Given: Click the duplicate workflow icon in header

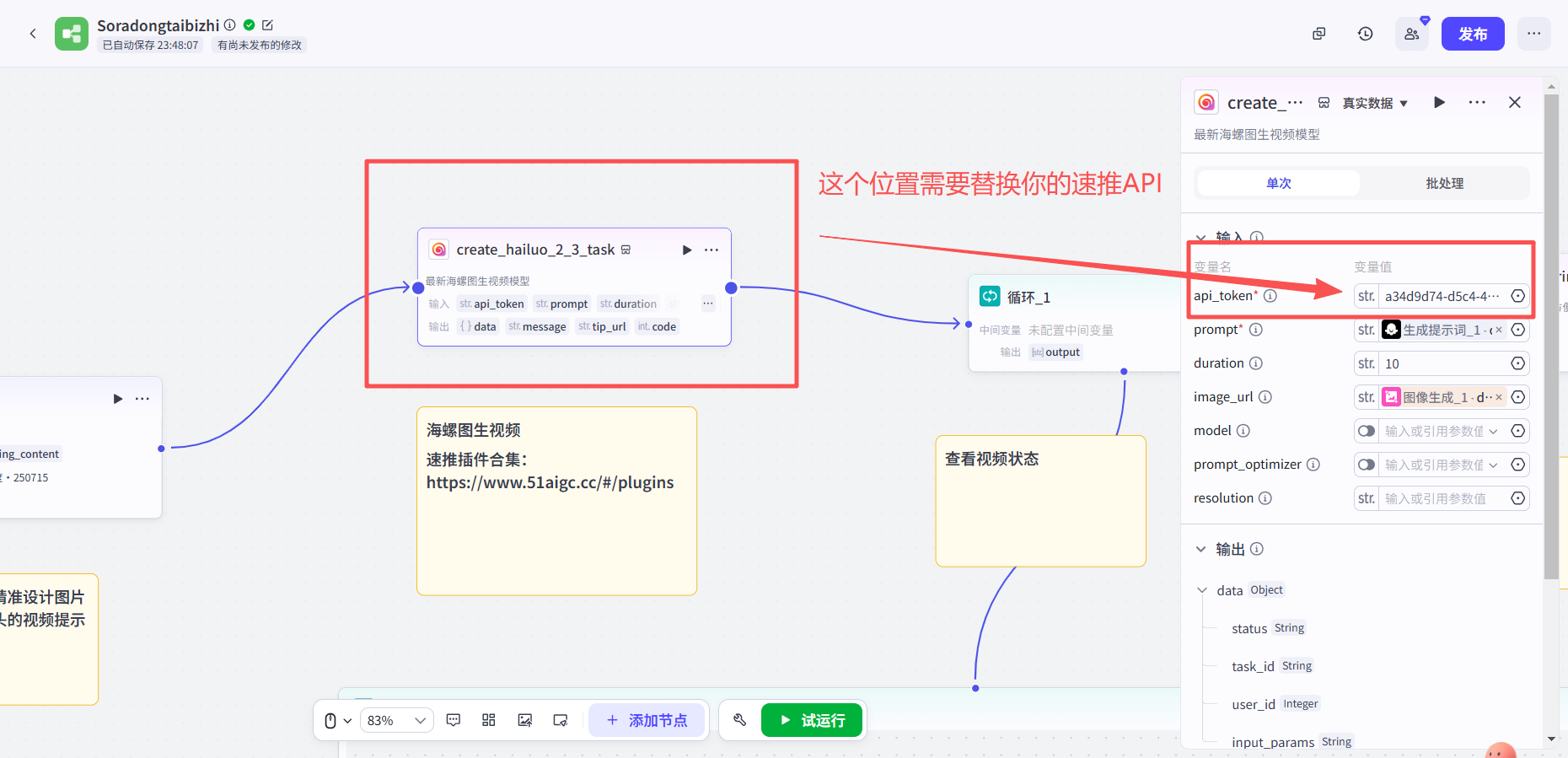Looking at the screenshot, I should pos(1319,34).
